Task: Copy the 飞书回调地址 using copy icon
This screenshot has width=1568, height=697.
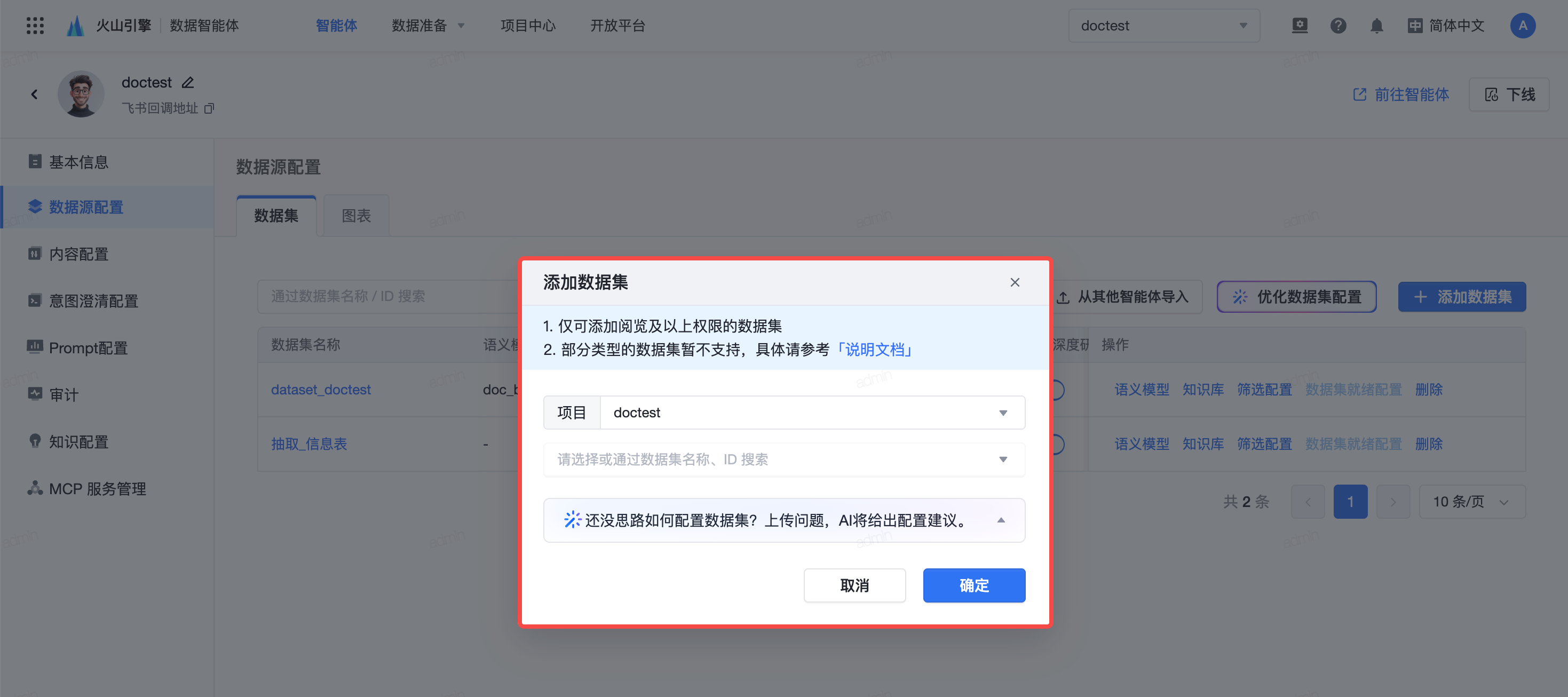Action: pyautogui.click(x=209, y=108)
